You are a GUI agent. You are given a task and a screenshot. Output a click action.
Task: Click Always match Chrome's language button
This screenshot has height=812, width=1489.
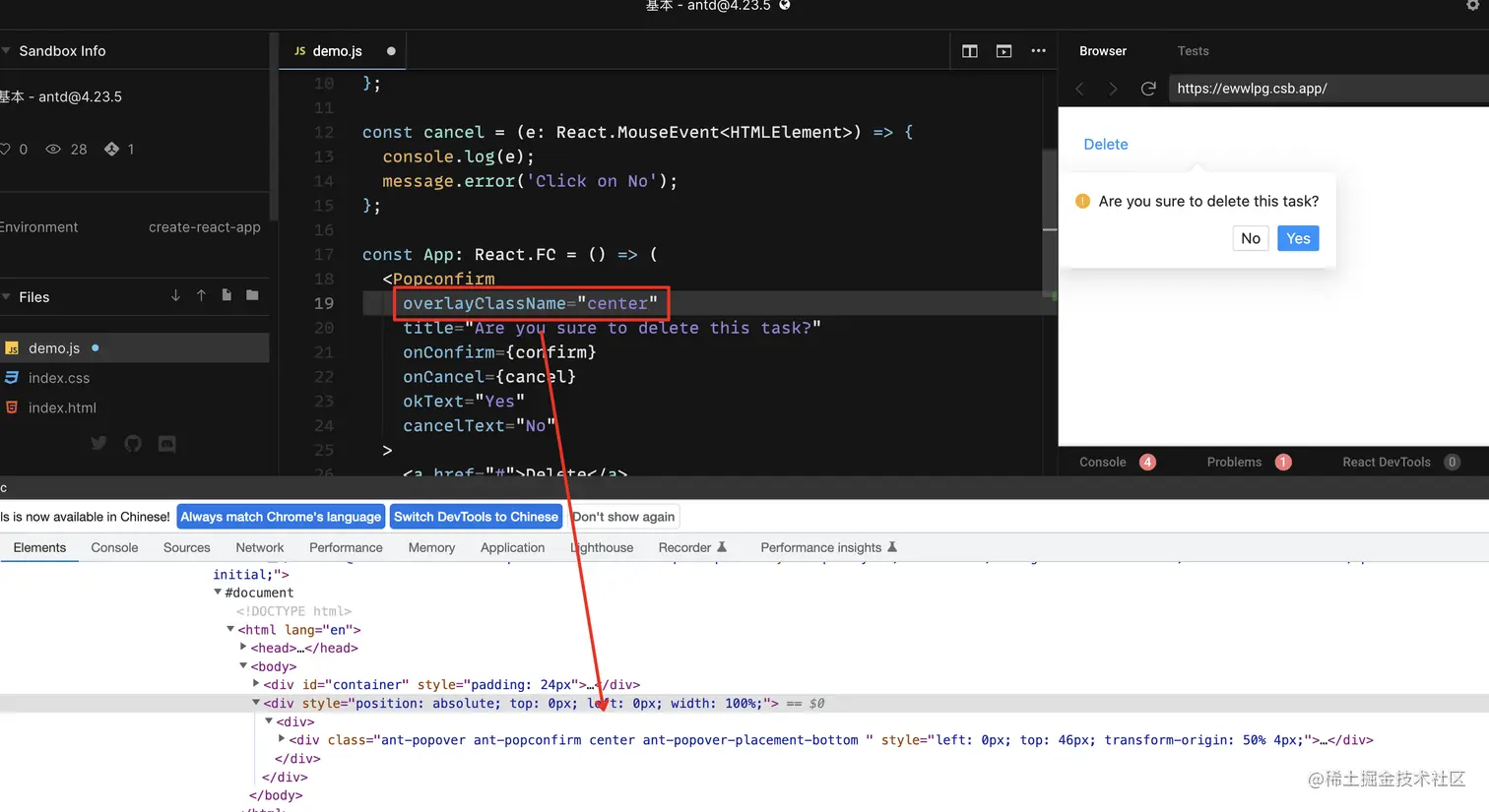pos(281,517)
